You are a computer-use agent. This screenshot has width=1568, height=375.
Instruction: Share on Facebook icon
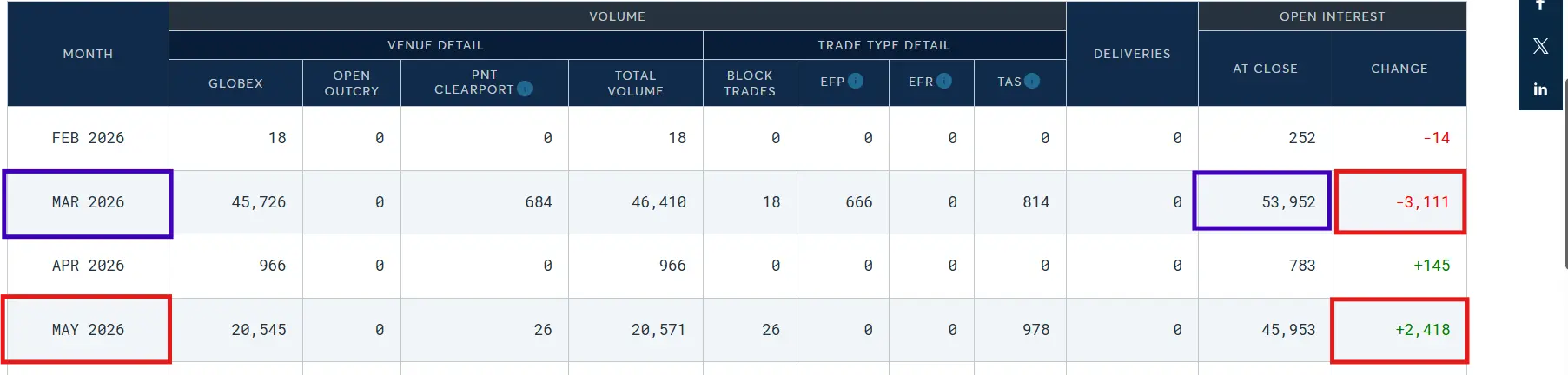click(x=1540, y=4)
